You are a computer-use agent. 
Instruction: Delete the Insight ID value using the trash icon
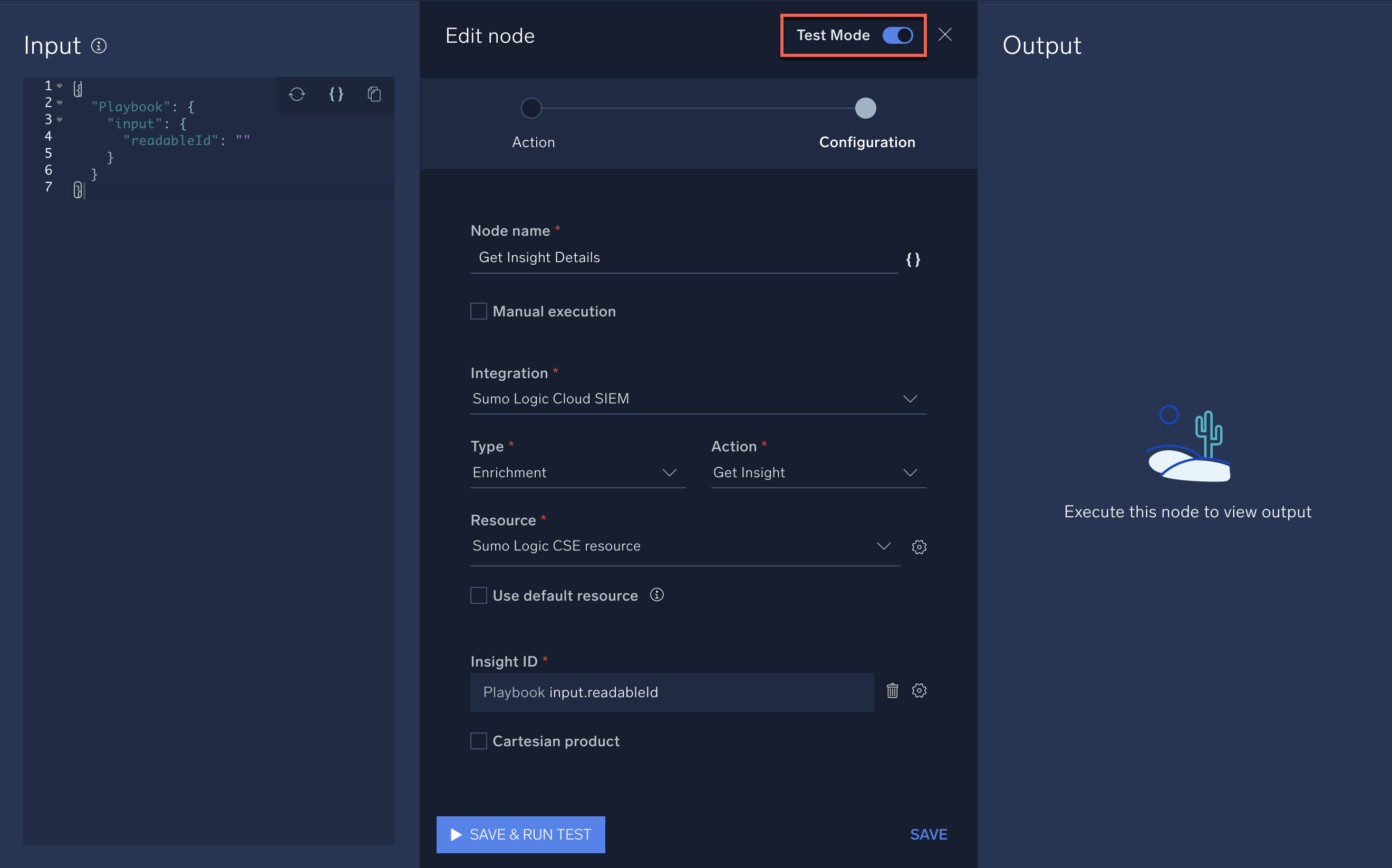coord(892,691)
